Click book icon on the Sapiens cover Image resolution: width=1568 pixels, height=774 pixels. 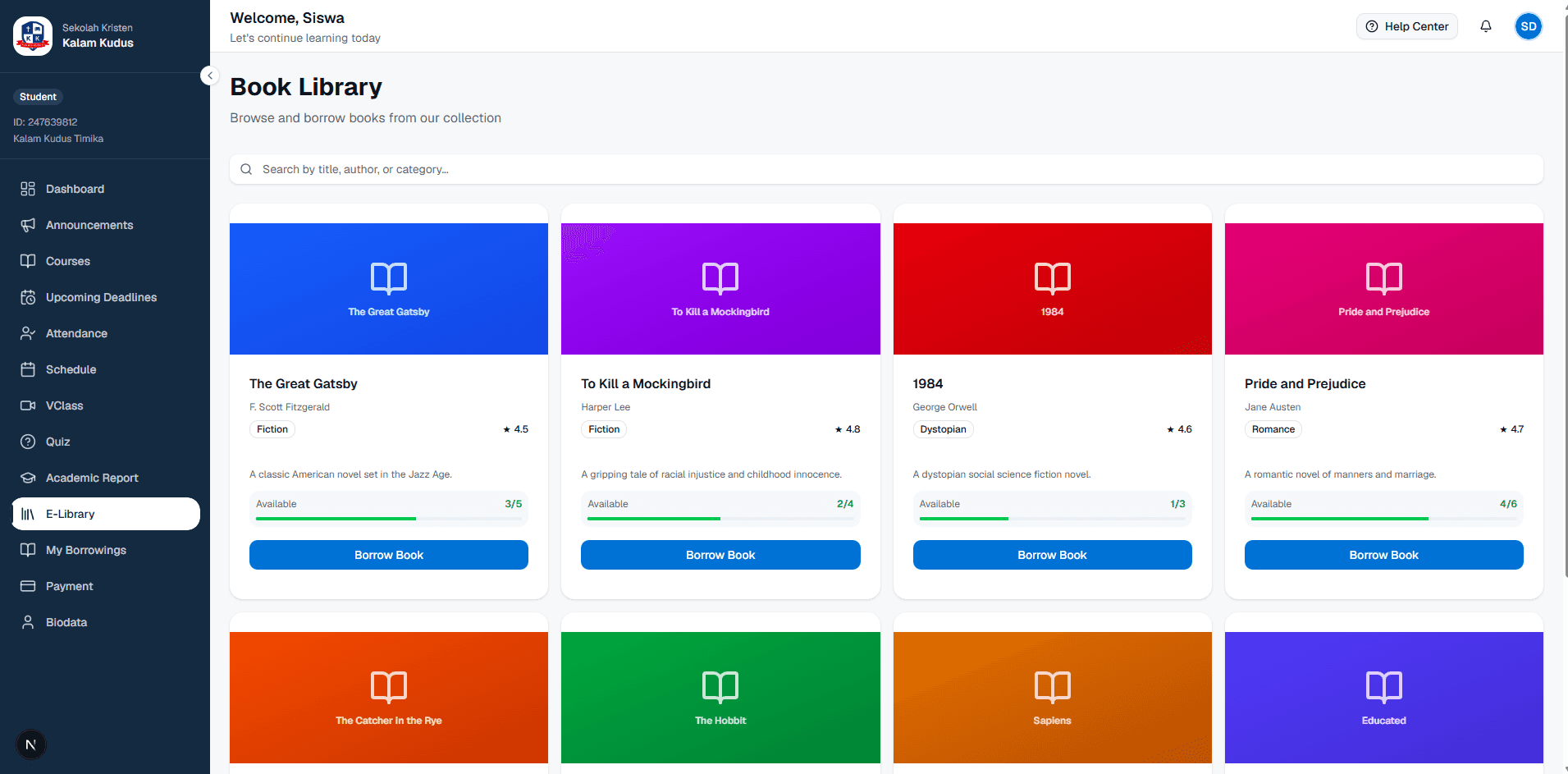1053,687
